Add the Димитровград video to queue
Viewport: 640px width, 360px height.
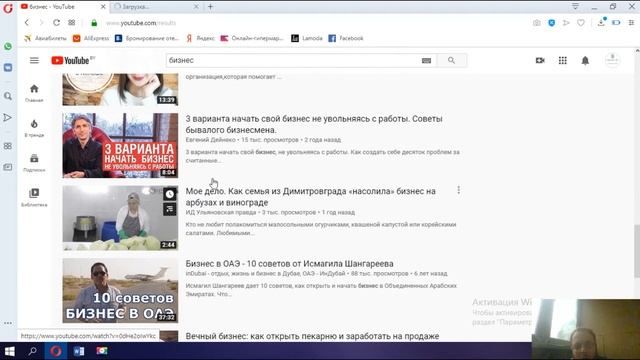[x=170, y=209]
